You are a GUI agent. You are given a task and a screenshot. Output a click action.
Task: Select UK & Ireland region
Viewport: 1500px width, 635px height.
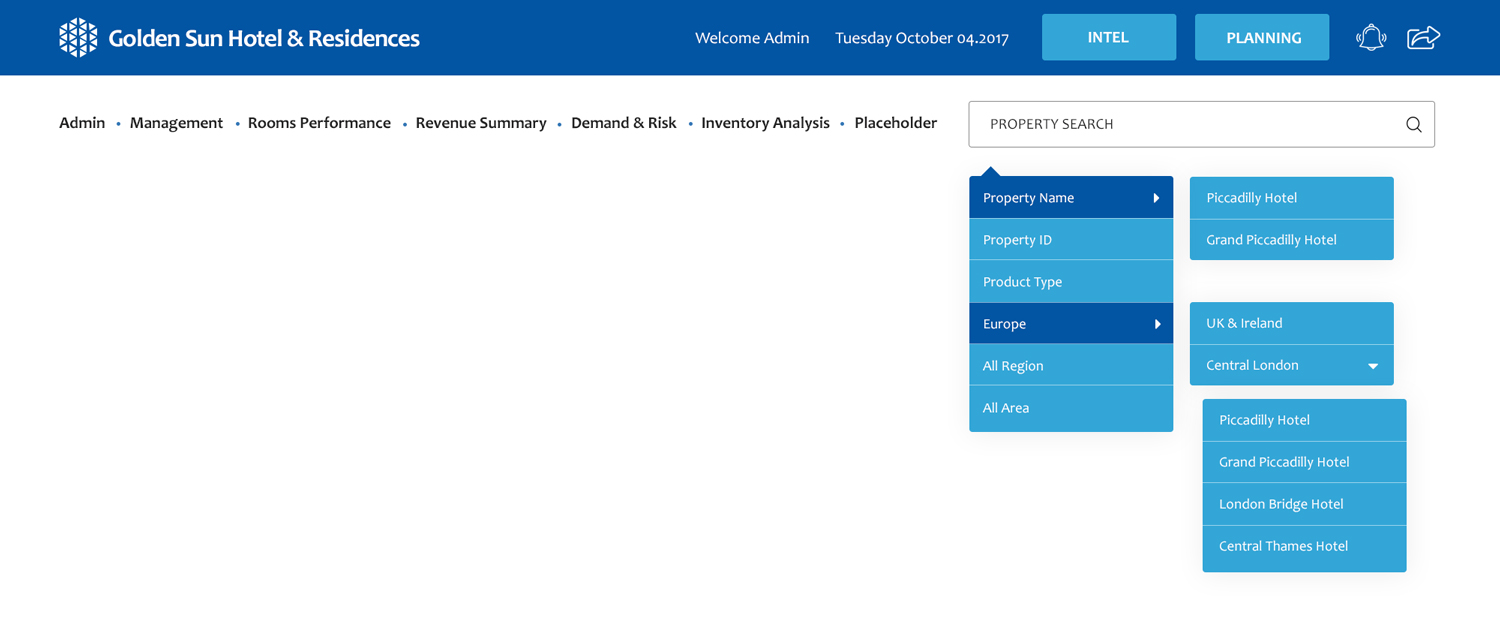(x=1291, y=323)
